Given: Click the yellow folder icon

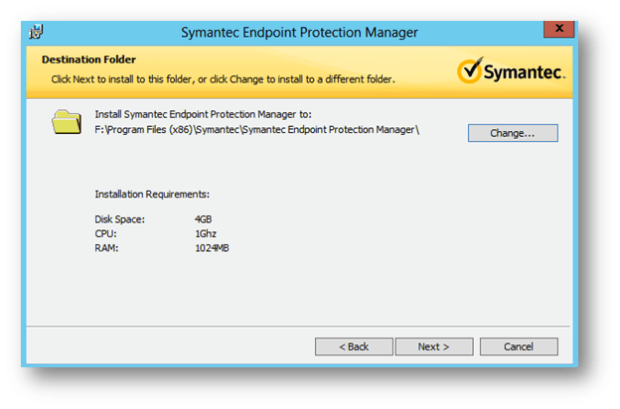Looking at the screenshot, I should point(66,123).
